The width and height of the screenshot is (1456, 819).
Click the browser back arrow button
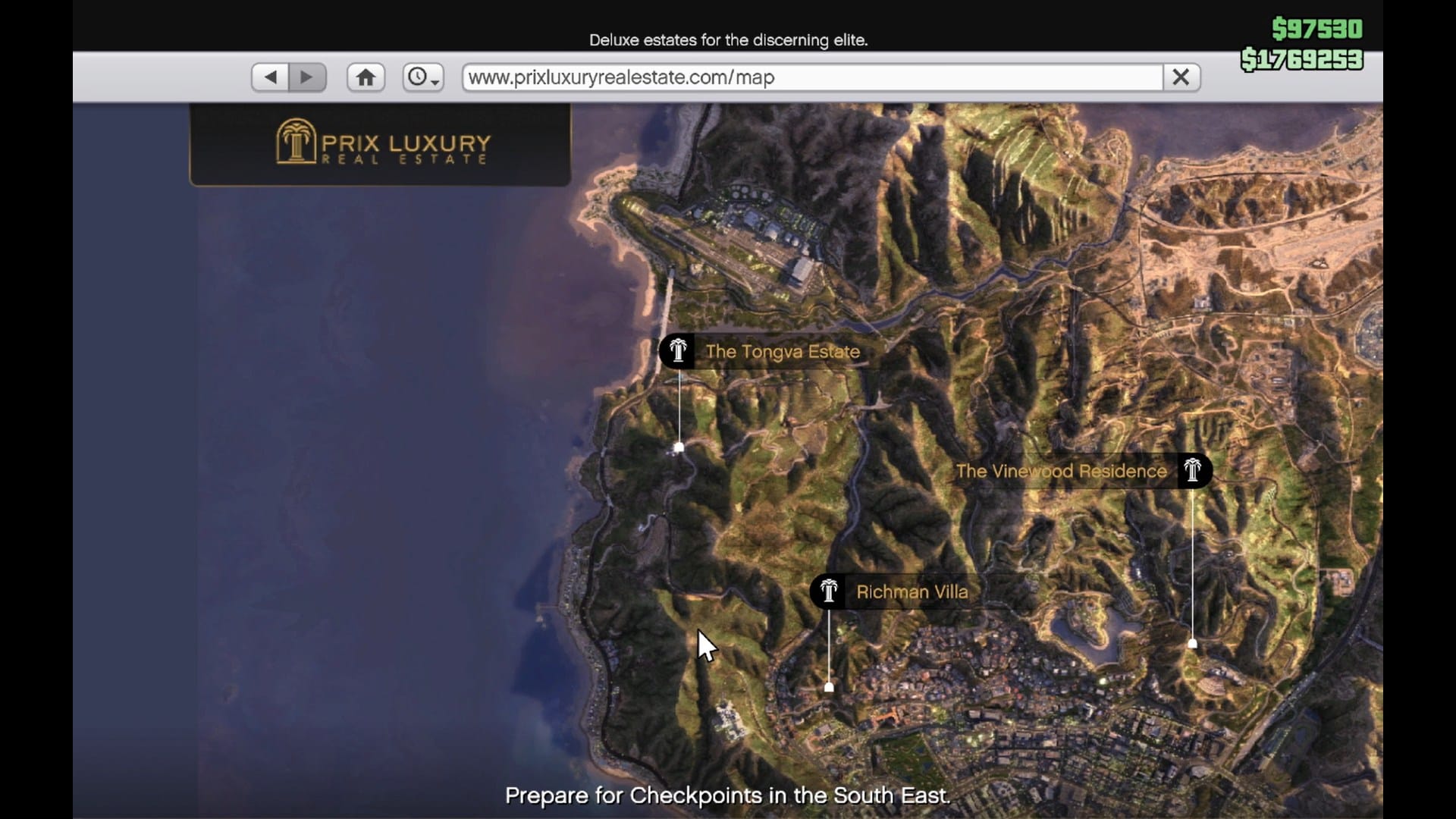click(x=270, y=77)
